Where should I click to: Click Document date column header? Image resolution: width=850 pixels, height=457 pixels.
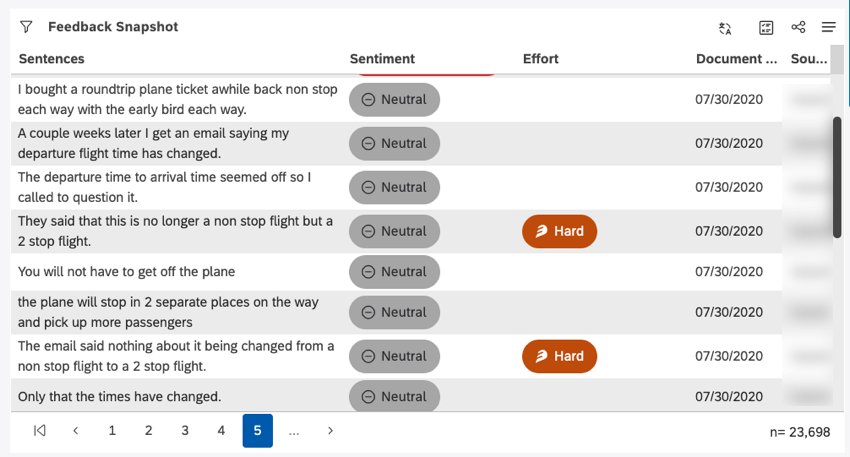pyautogui.click(x=736, y=59)
